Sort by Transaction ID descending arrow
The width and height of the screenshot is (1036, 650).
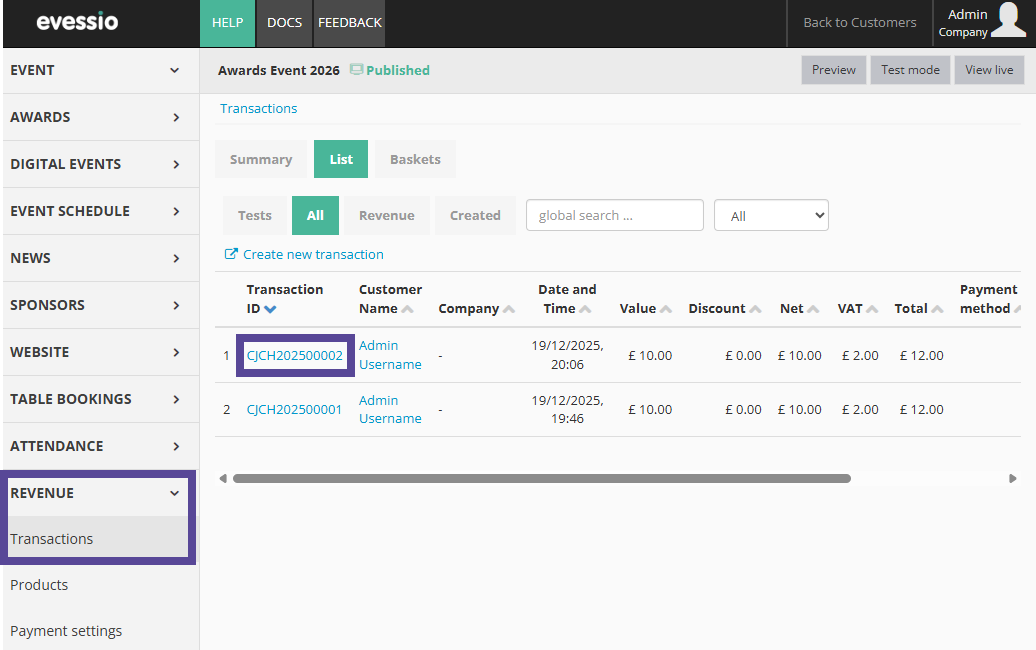270,308
